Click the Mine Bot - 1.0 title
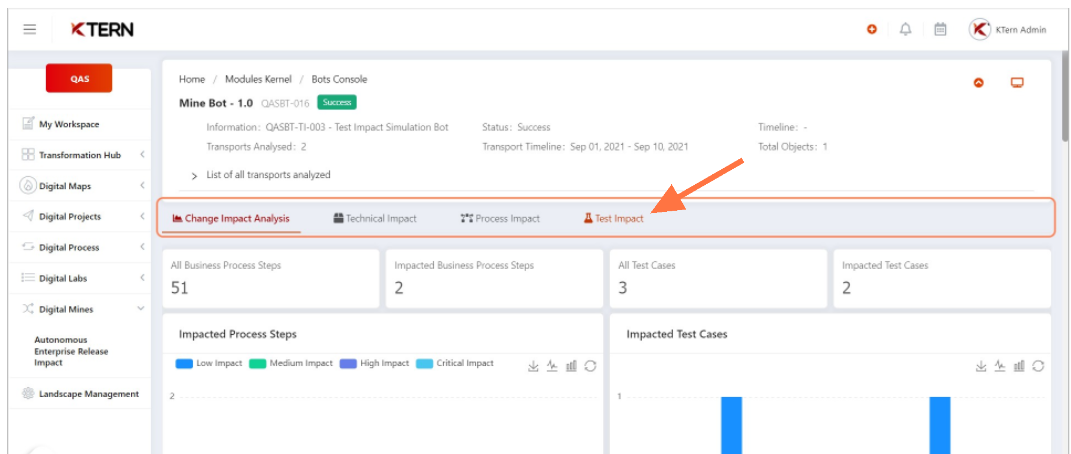This screenshot has width=1071, height=454. [216, 103]
